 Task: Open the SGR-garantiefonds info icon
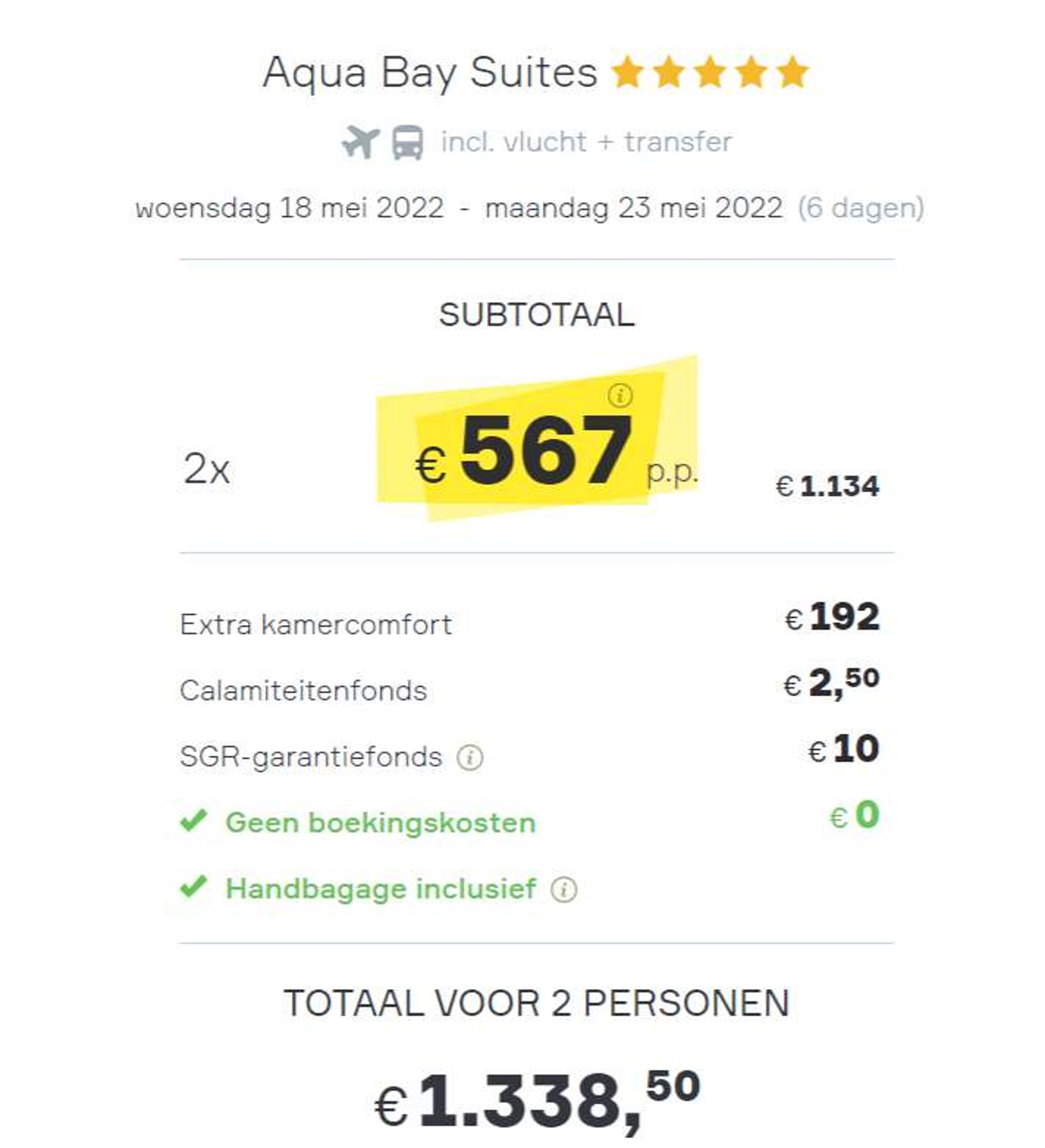pyautogui.click(x=470, y=757)
